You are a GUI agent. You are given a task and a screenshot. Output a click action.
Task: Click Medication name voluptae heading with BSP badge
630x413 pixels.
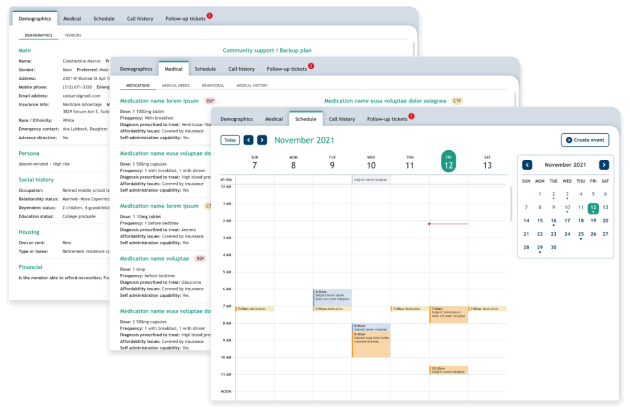(154, 258)
